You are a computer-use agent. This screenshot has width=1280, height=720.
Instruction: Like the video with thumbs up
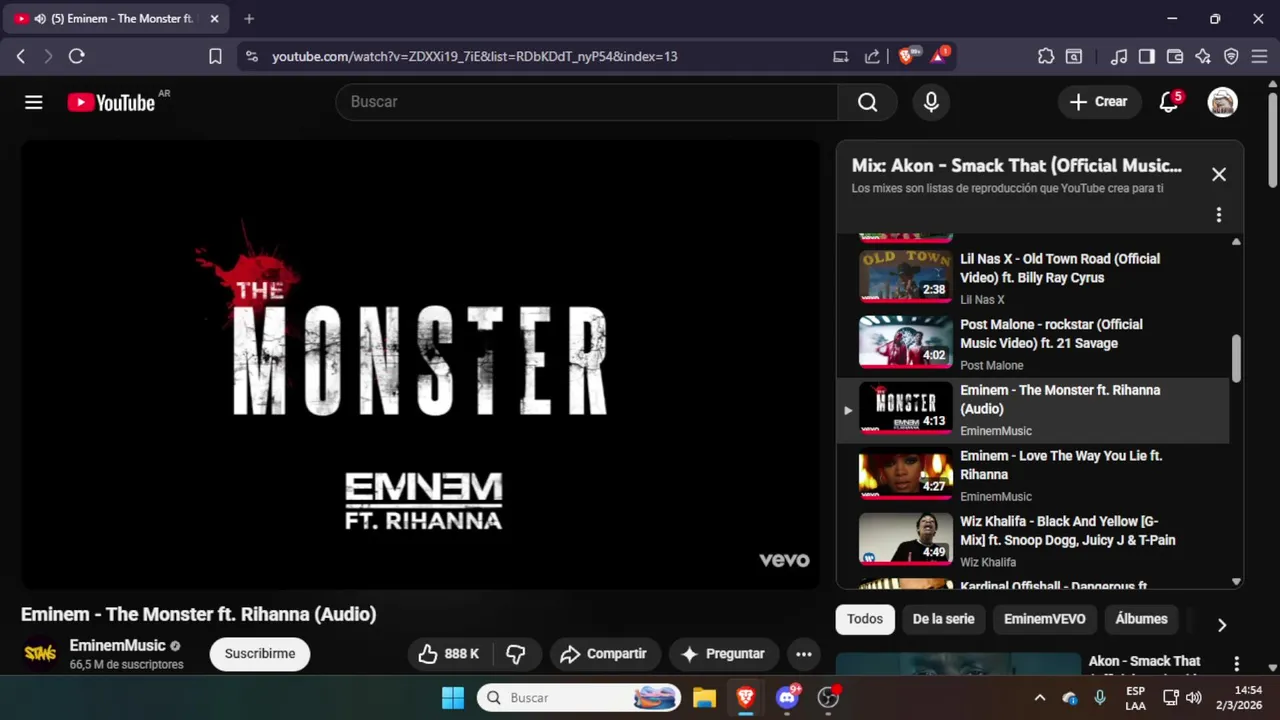[448, 654]
